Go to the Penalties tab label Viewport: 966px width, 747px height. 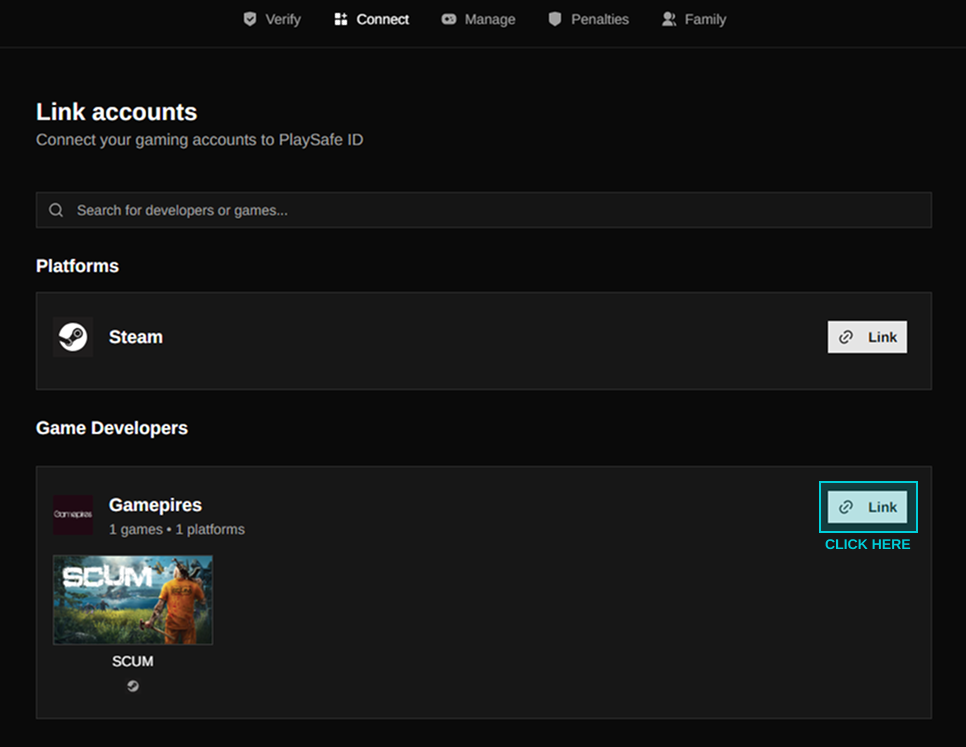(599, 19)
